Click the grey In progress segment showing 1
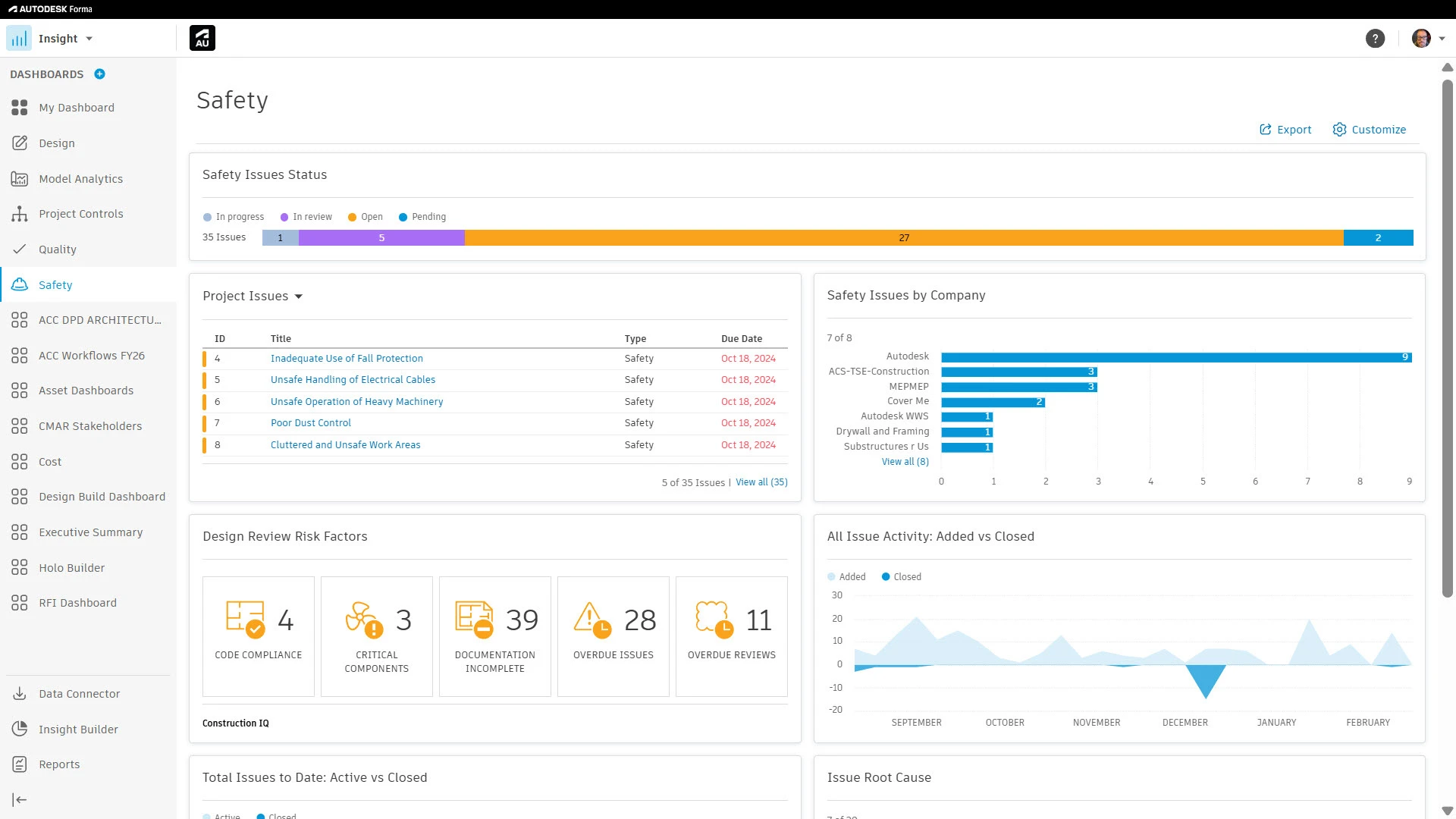The width and height of the screenshot is (1456, 819). (280, 238)
